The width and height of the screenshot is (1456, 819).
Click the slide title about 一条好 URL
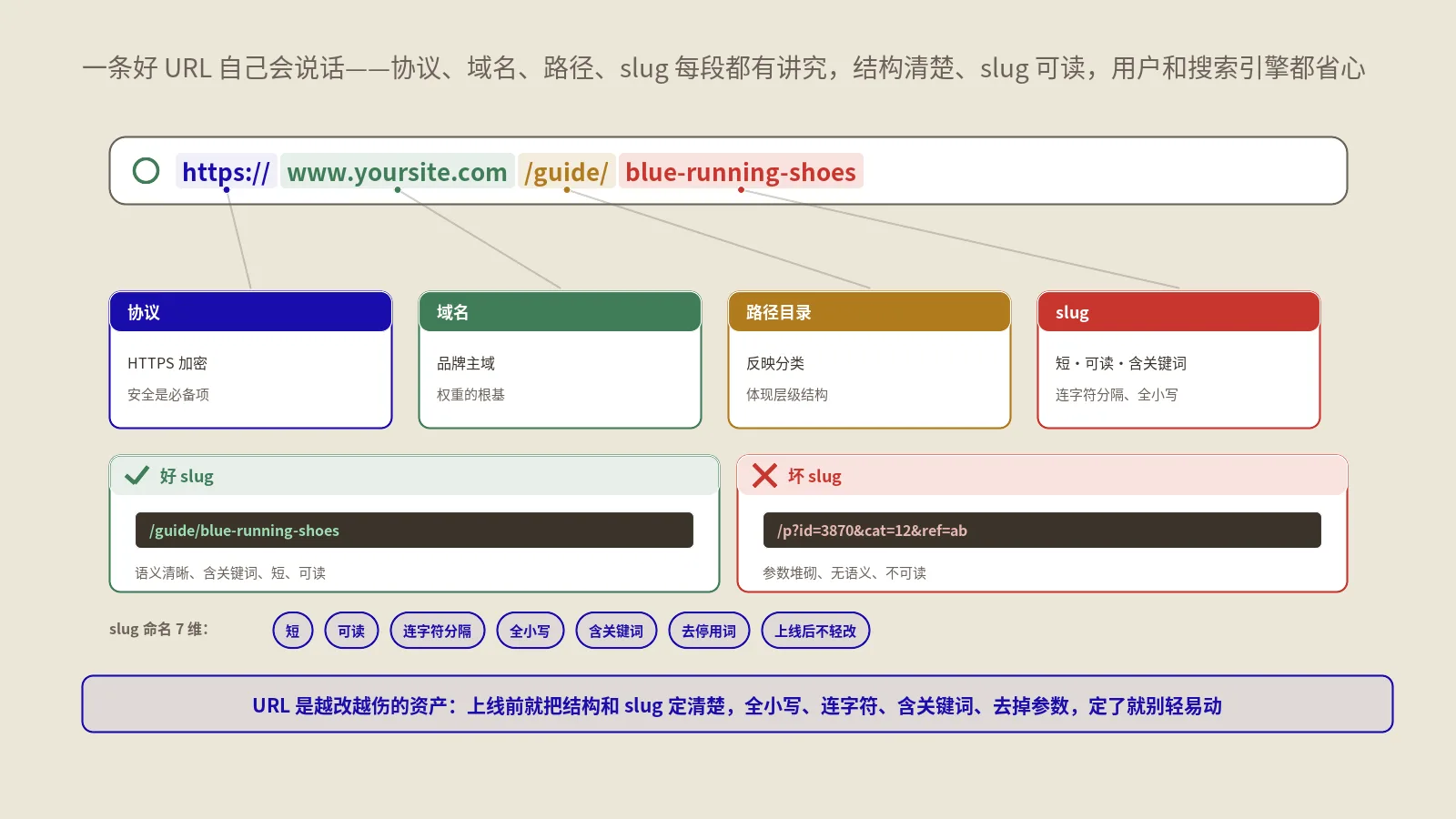[723, 68]
